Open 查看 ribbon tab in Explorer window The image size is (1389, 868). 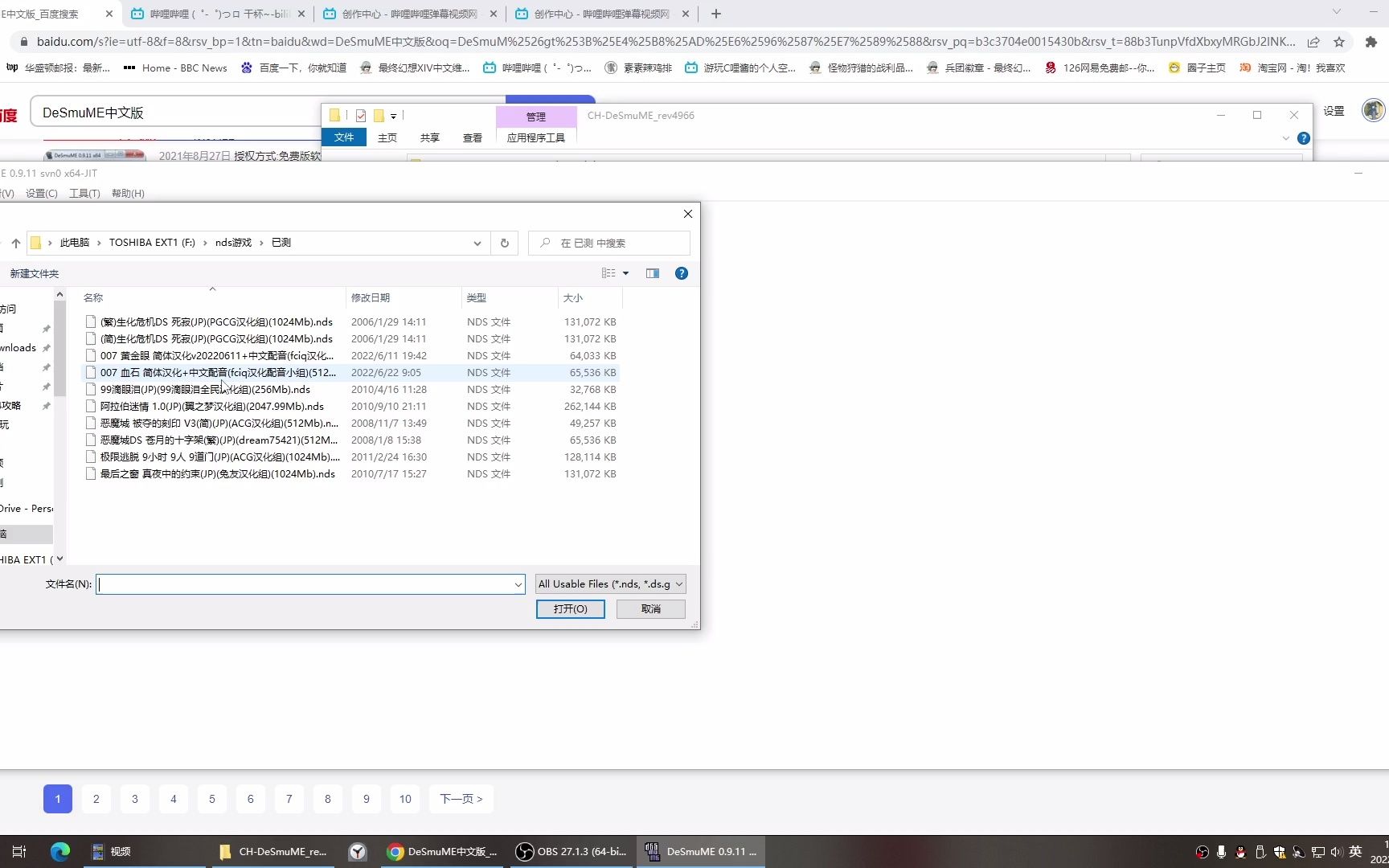coord(473,138)
